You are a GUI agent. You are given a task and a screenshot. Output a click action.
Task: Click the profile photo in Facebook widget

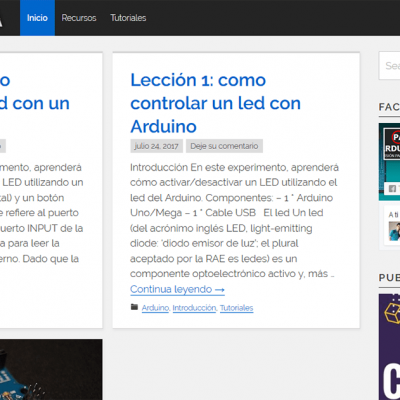pyautogui.click(x=394, y=231)
